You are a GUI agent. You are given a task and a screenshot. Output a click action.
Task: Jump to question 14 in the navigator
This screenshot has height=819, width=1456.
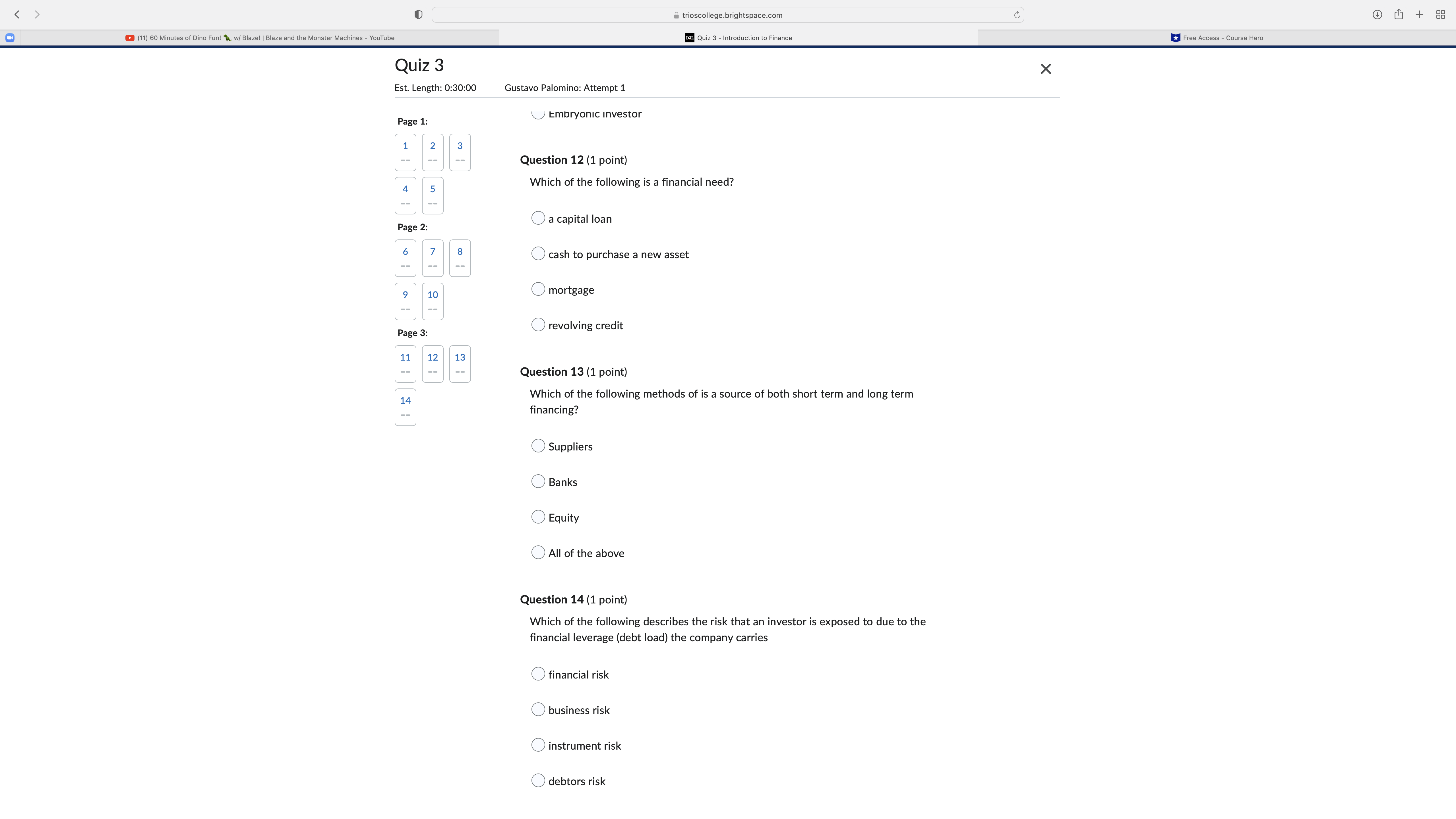(405, 407)
